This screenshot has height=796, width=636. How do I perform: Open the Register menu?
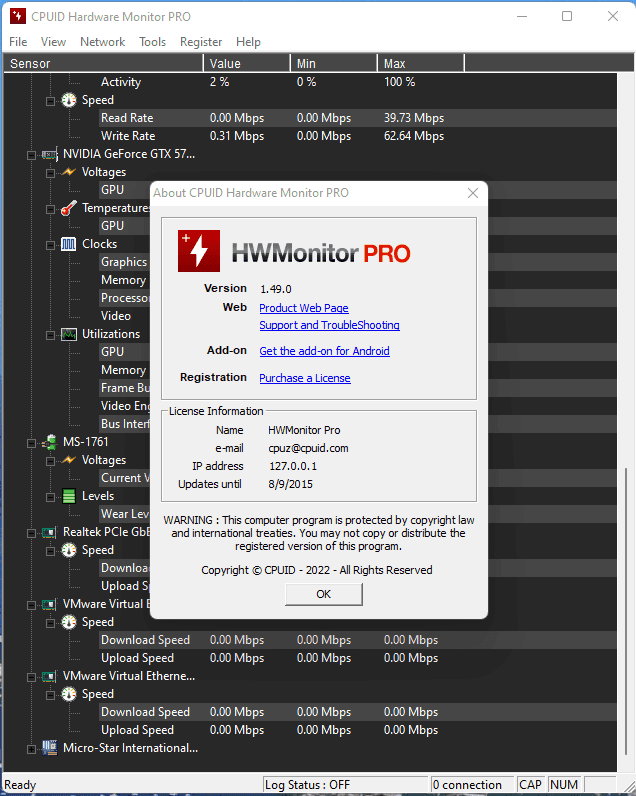pyautogui.click(x=201, y=42)
